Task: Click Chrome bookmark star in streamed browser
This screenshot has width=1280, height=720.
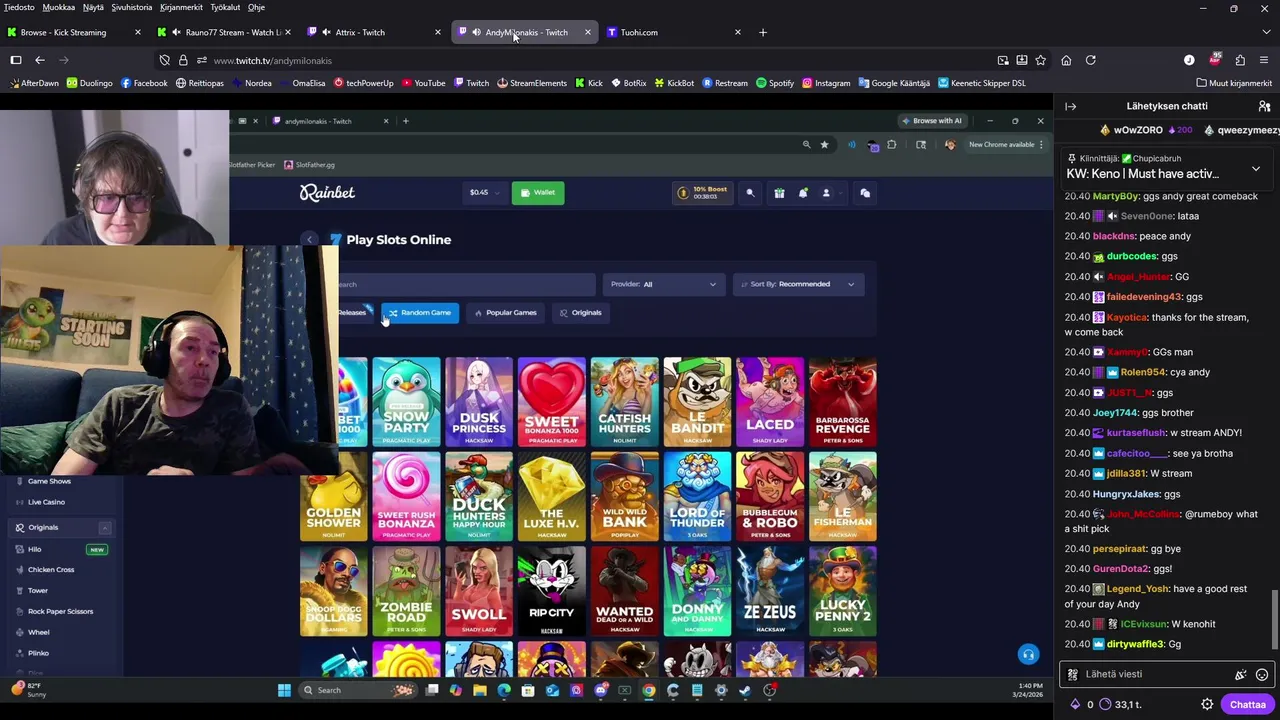Action: click(824, 144)
